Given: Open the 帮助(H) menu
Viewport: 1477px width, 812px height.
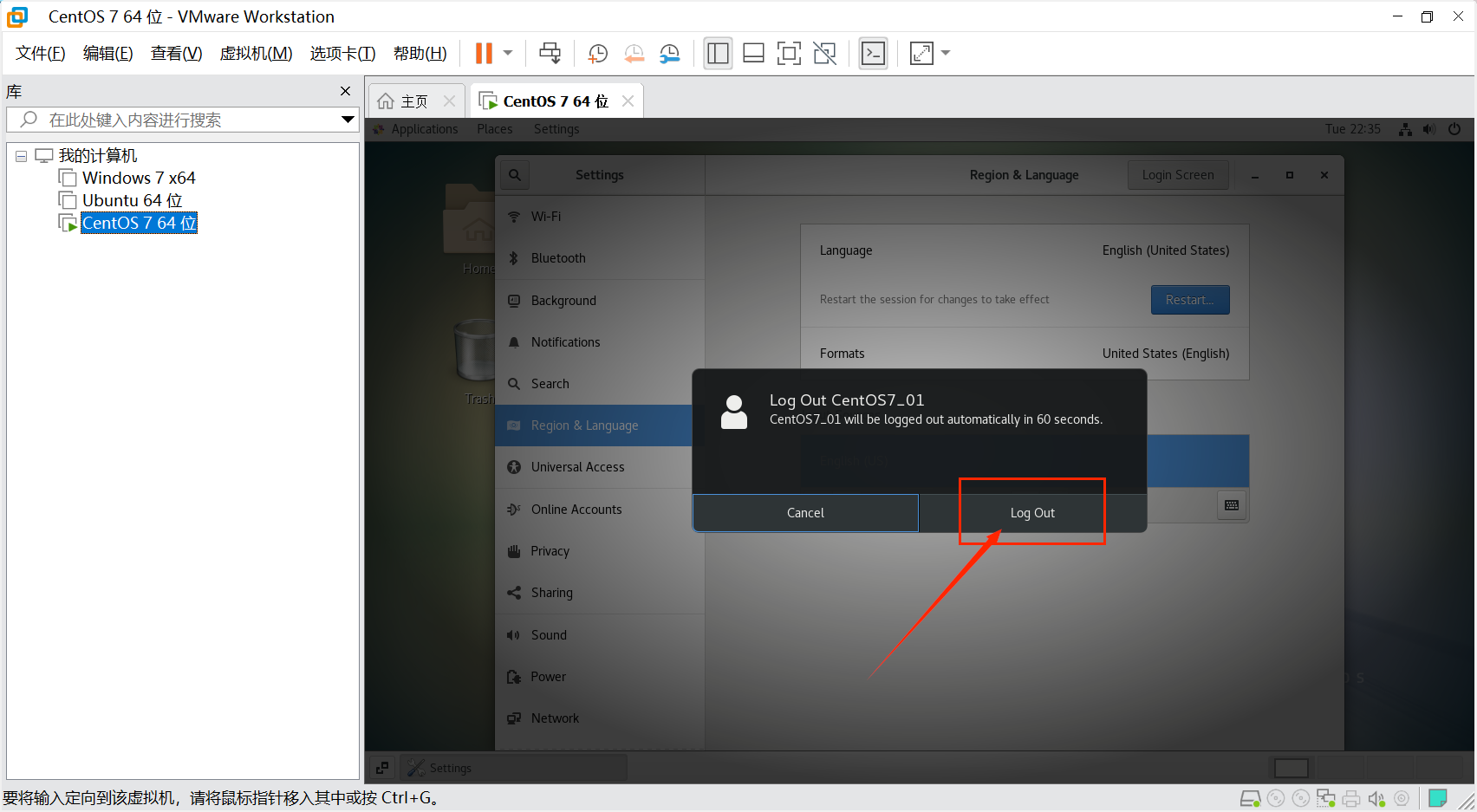Looking at the screenshot, I should tap(420, 54).
